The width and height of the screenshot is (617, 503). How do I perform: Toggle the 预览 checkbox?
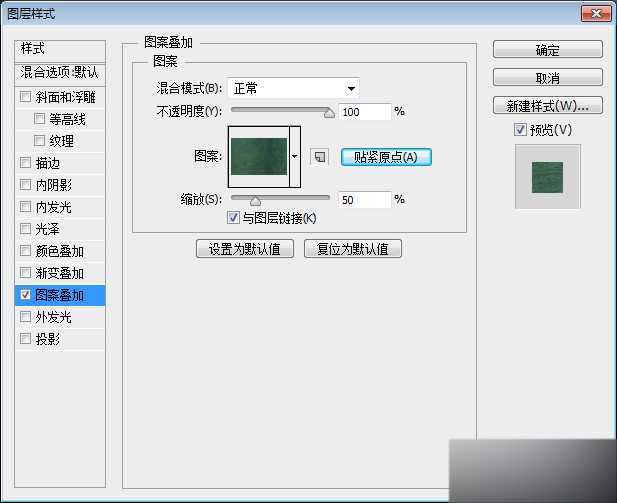point(520,129)
